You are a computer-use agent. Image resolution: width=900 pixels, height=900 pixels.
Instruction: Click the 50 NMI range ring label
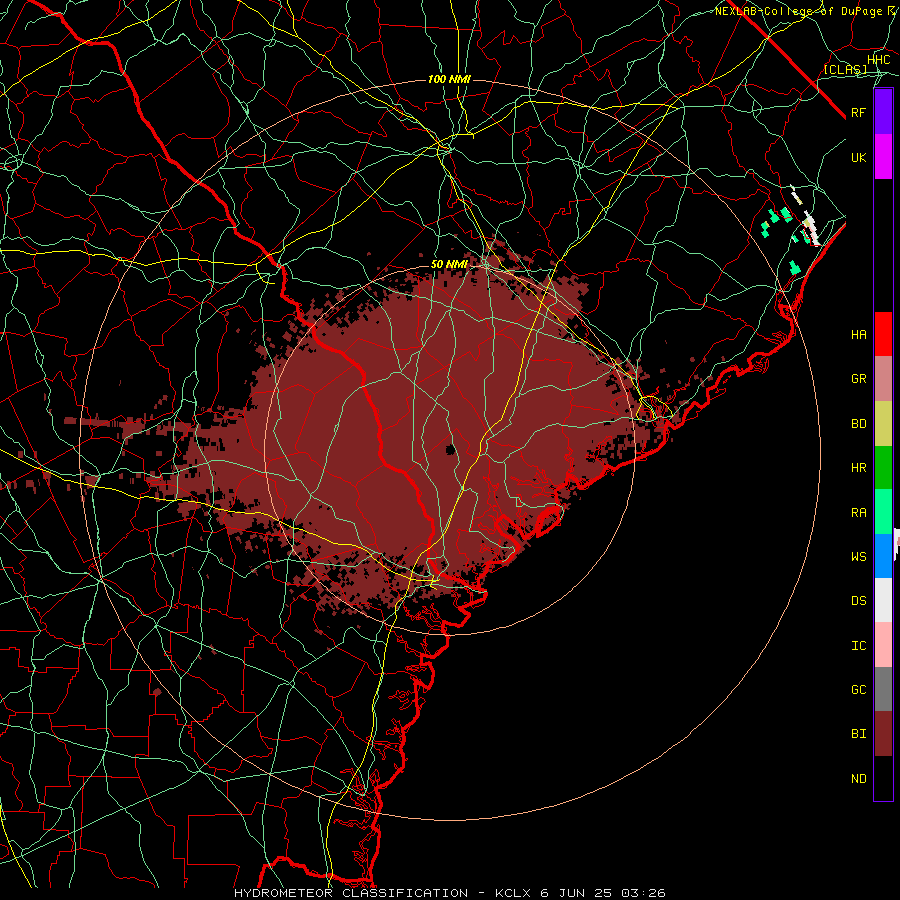tap(449, 265)
